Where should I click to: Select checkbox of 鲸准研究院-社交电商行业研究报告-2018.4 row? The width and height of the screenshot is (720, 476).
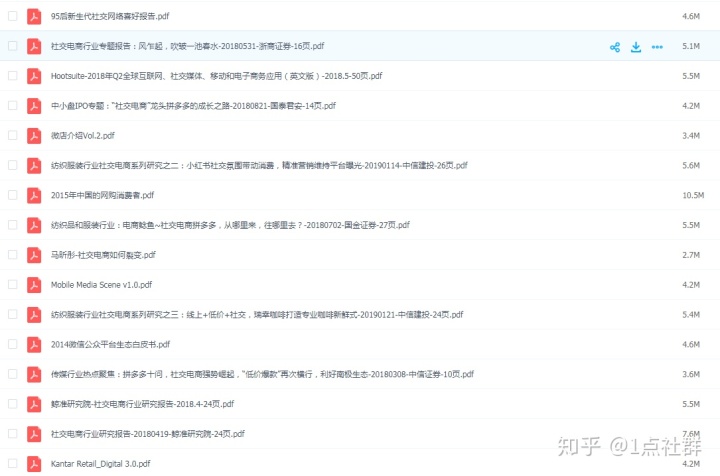pos(12,404)
